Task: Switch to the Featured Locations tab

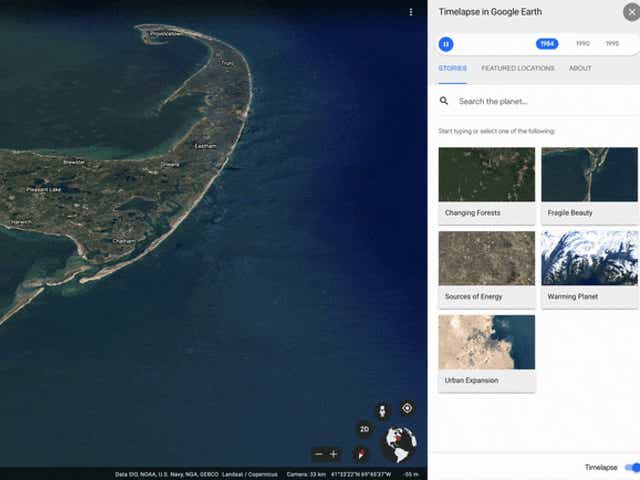Action: [518, 68]
